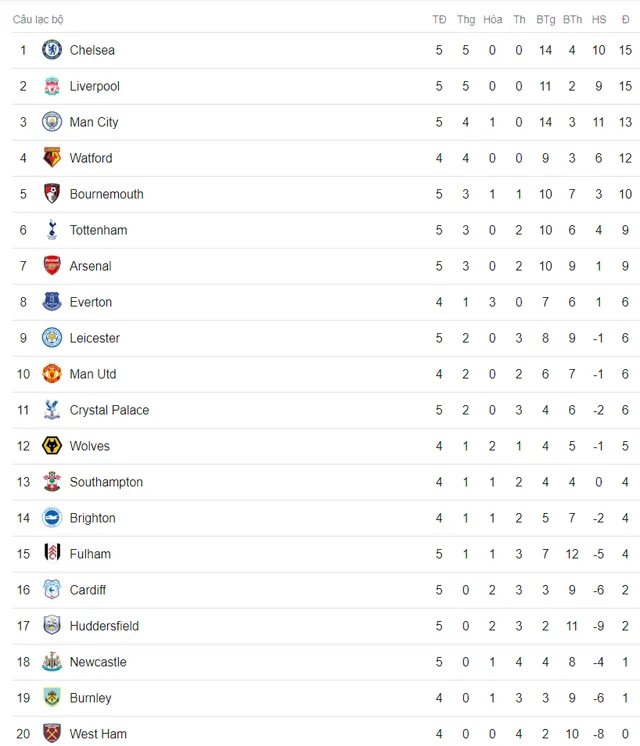Click the West Ham club crest

click(x=52, y=733)
